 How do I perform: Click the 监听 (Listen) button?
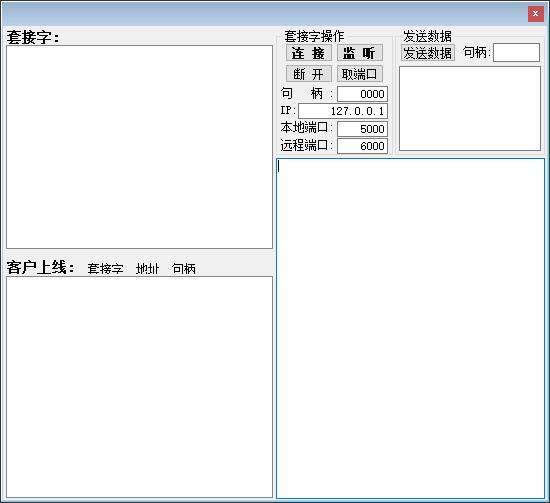click(x=360, y=53)
